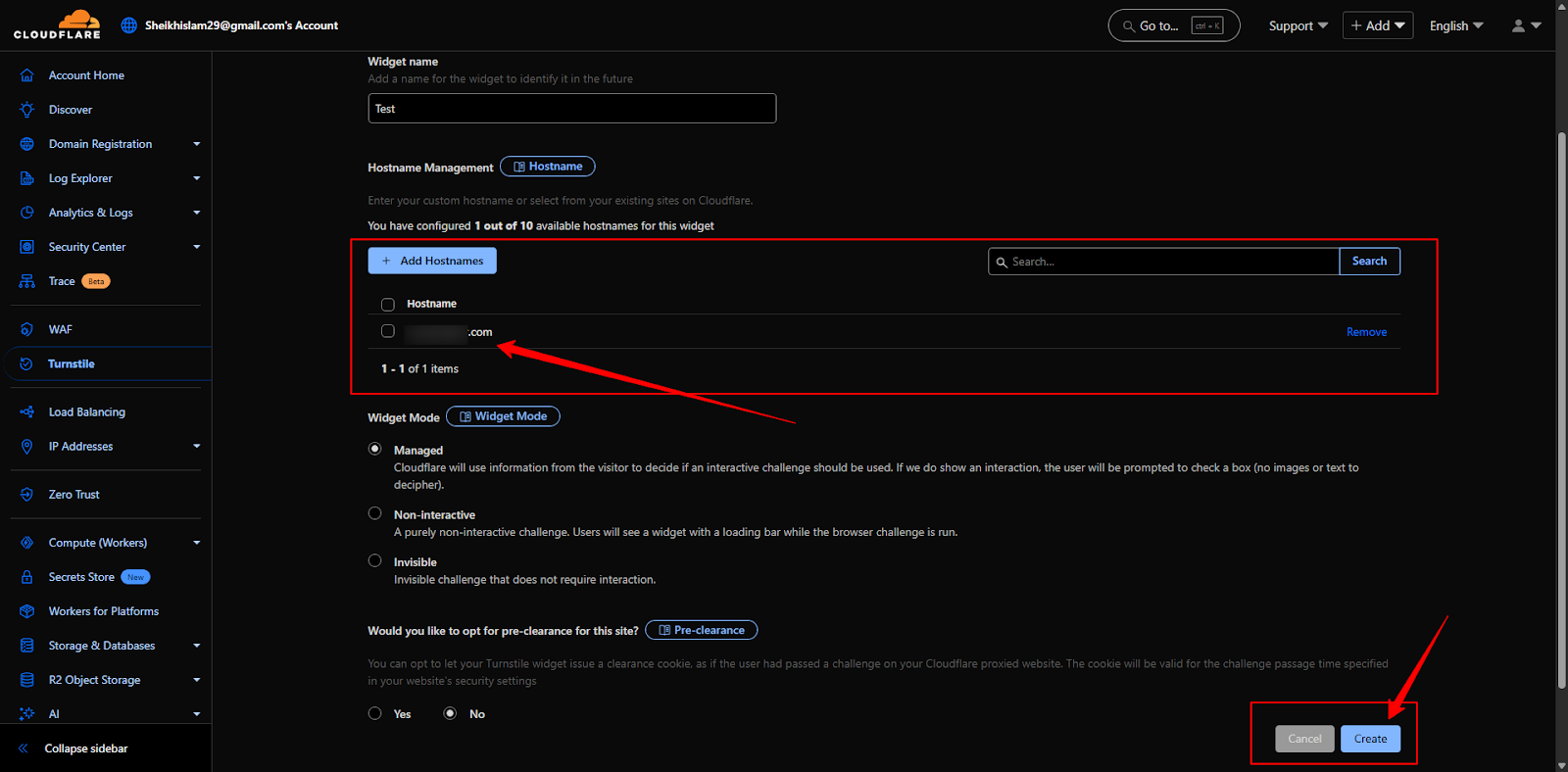This screenshot has width=1568, height=772.
Task: Click the Trace sidebar icon
Action: pyautogui.click(x=27, y=281)
